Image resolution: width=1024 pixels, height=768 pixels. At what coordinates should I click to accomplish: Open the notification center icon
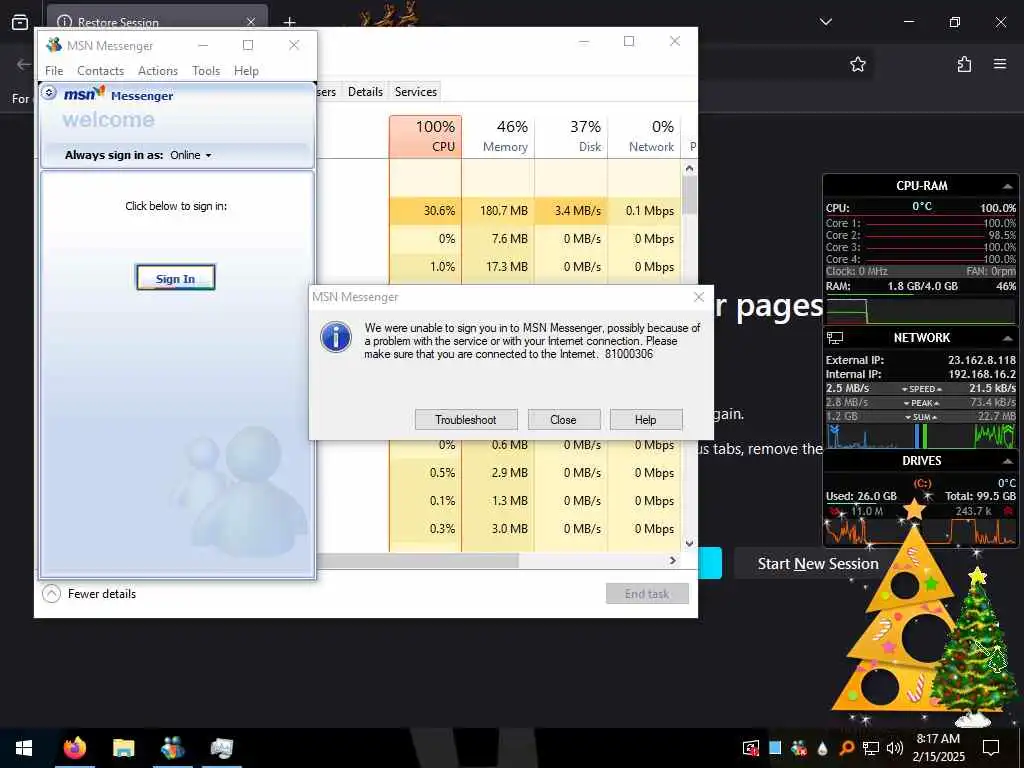pos(991,748)
